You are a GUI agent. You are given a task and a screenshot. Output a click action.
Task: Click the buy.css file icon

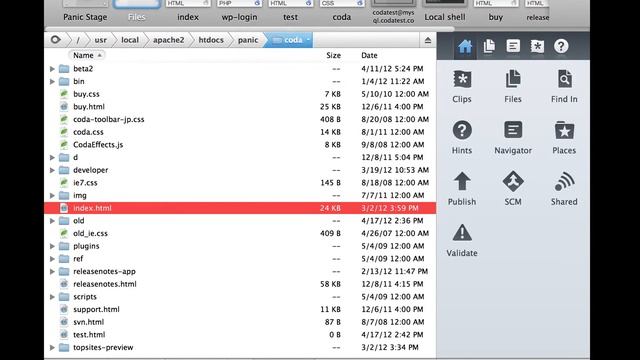pos(64,94)
